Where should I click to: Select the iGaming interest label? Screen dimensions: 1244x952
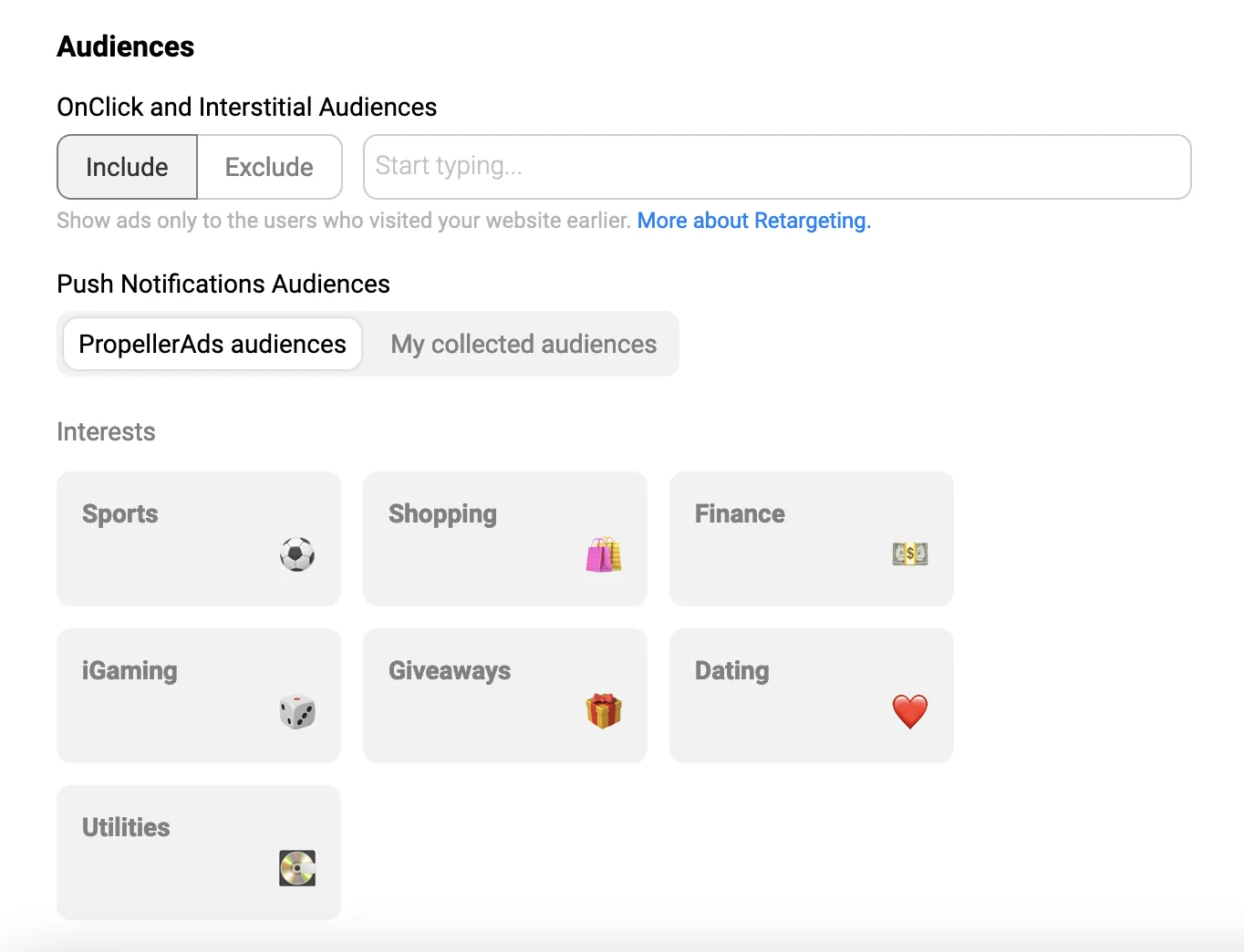pos(130,671)
